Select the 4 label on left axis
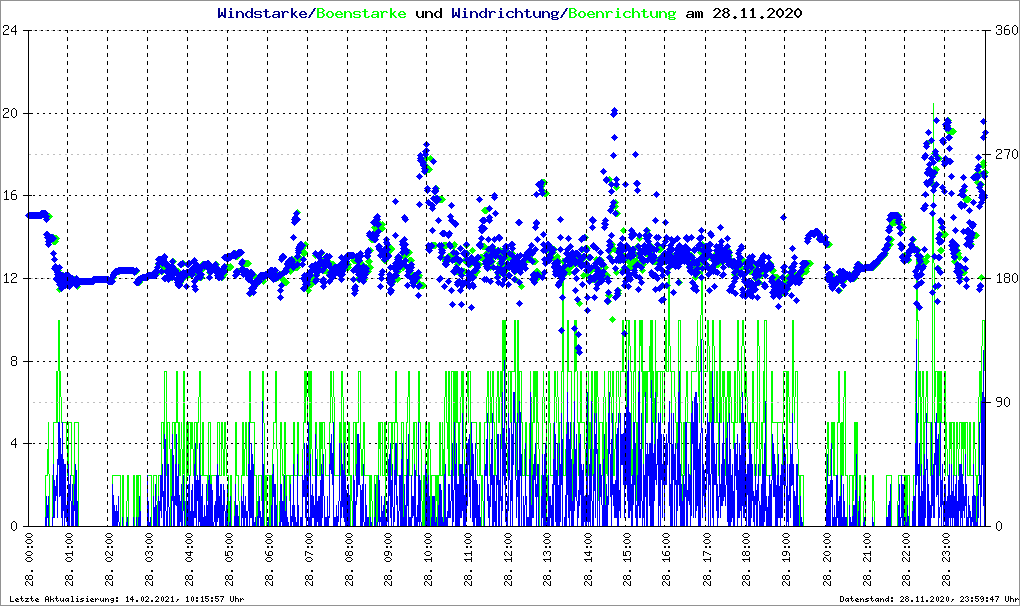Image resolution: width=1020 pixels, height=606 pixels. 14,444
